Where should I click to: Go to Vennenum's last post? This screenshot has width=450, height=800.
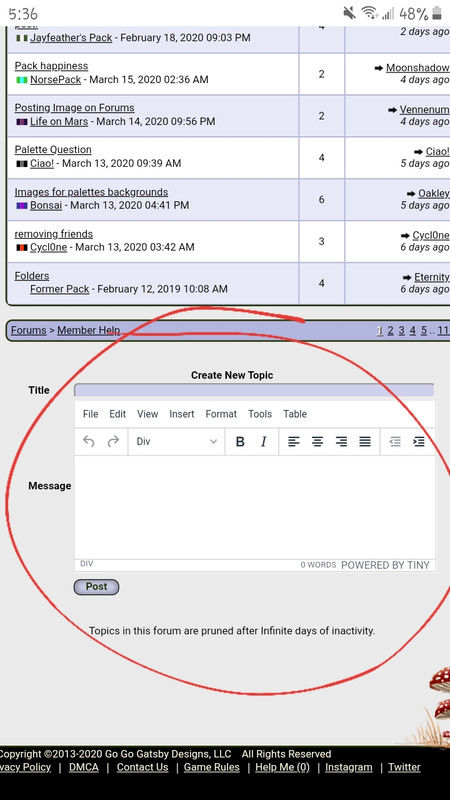pyautogui.click(x=424, y=110)
